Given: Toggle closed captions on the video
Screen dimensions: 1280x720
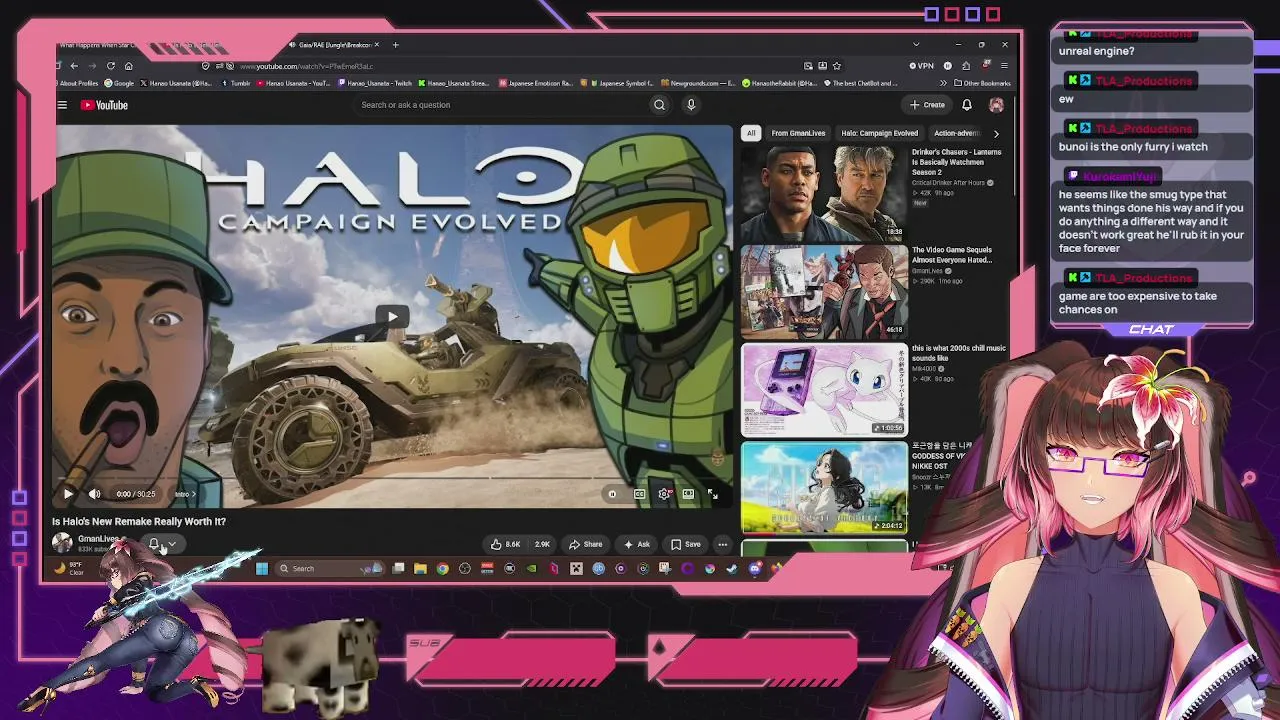Looking at the screenshot, I should point(639,494).
